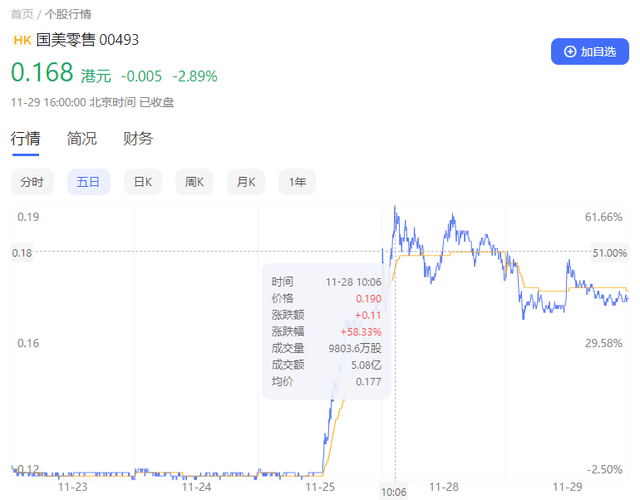The height and width of the screenshot is (500, 640).
Task: Click tooltip 成交额 value 5.08亿
Action: tap(367, 365)
